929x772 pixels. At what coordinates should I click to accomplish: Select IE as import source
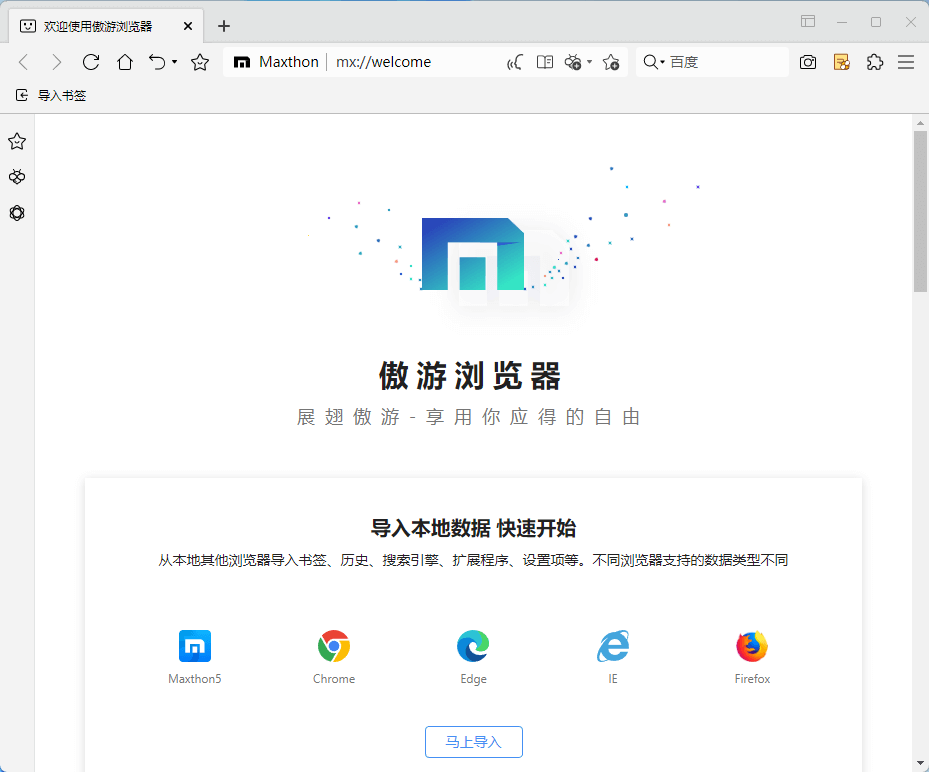613,657
